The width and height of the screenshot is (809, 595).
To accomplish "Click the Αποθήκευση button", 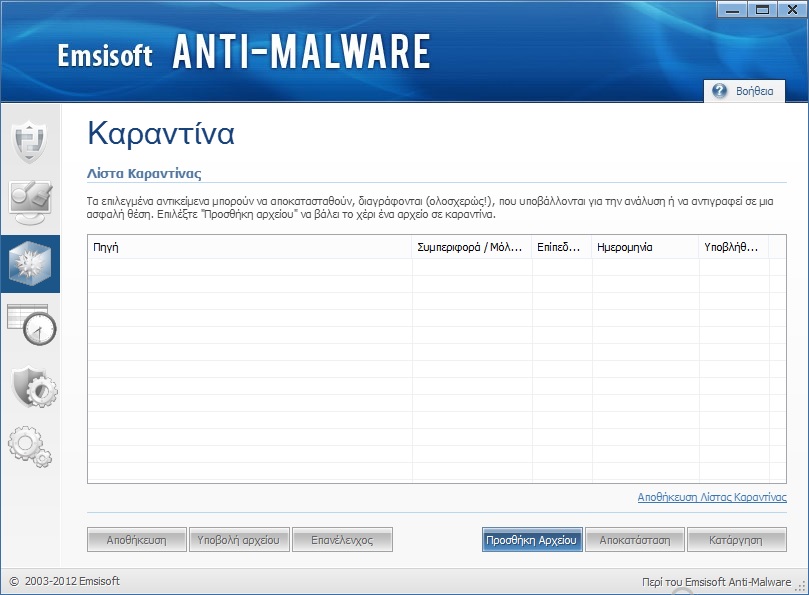I will (137, 540).
